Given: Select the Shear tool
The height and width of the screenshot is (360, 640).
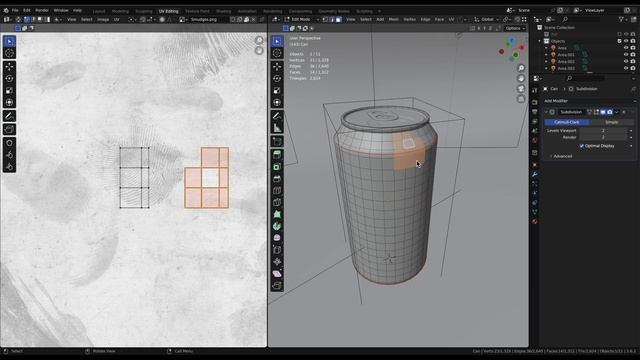Looking at the screenshot, I should (277, 273).
